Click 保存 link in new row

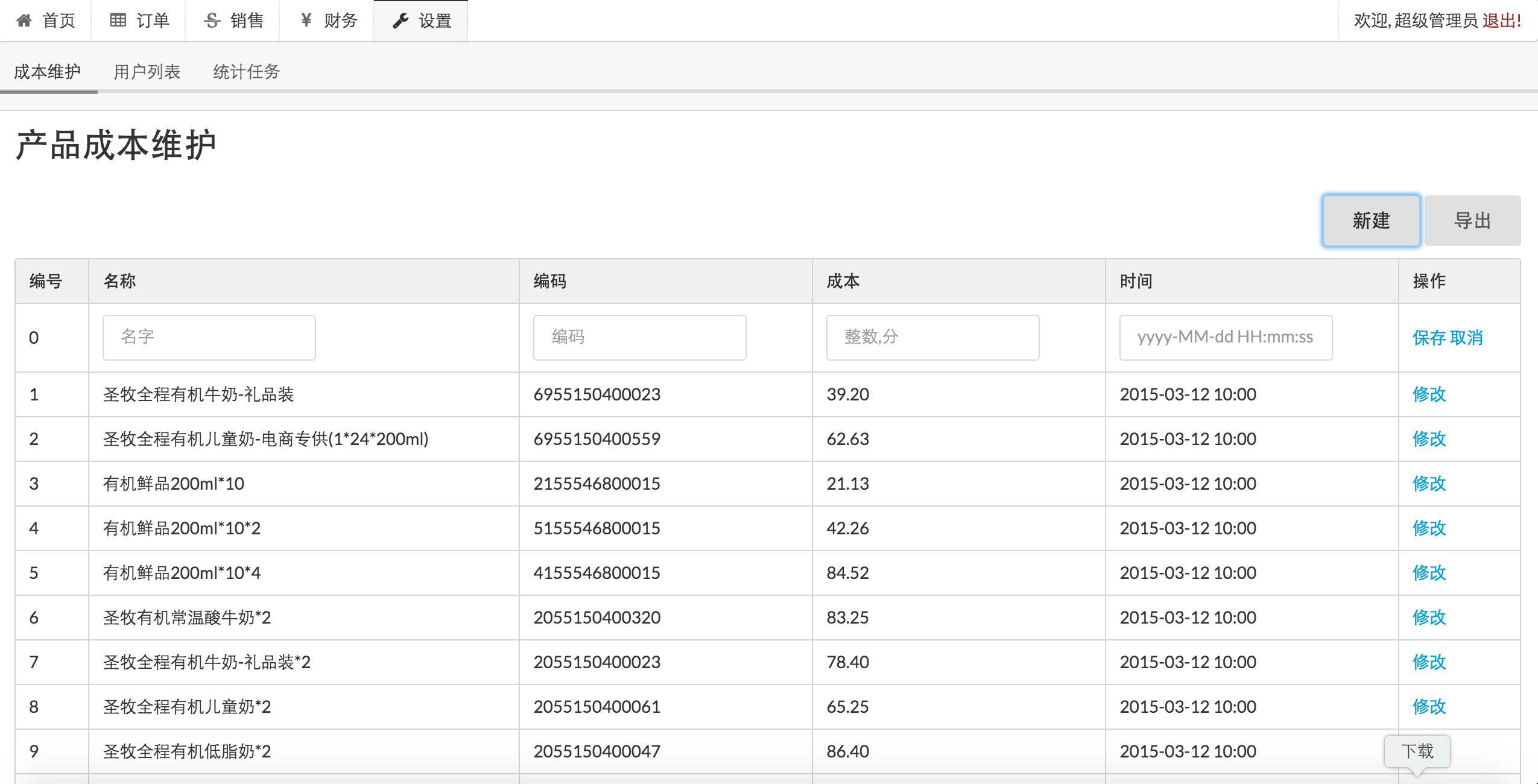(1429, 338)
